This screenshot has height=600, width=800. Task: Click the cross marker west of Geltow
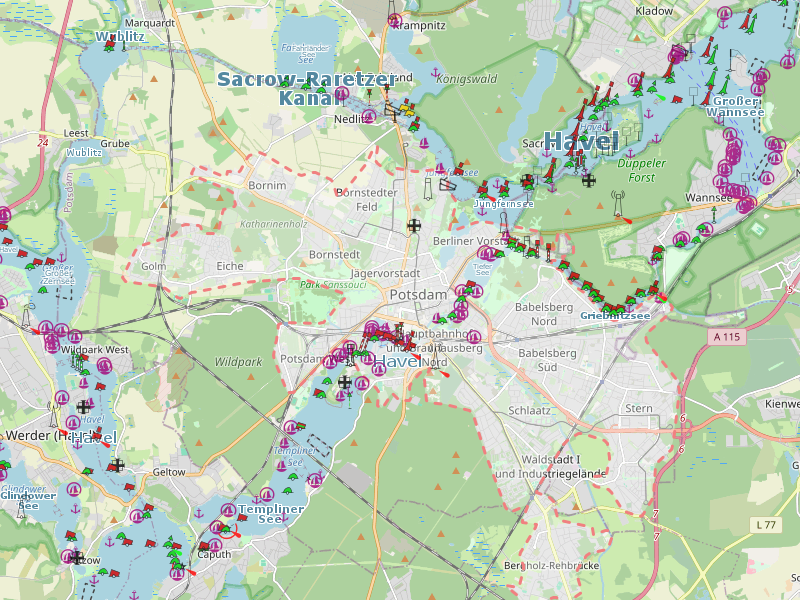[x=117, y=464]
